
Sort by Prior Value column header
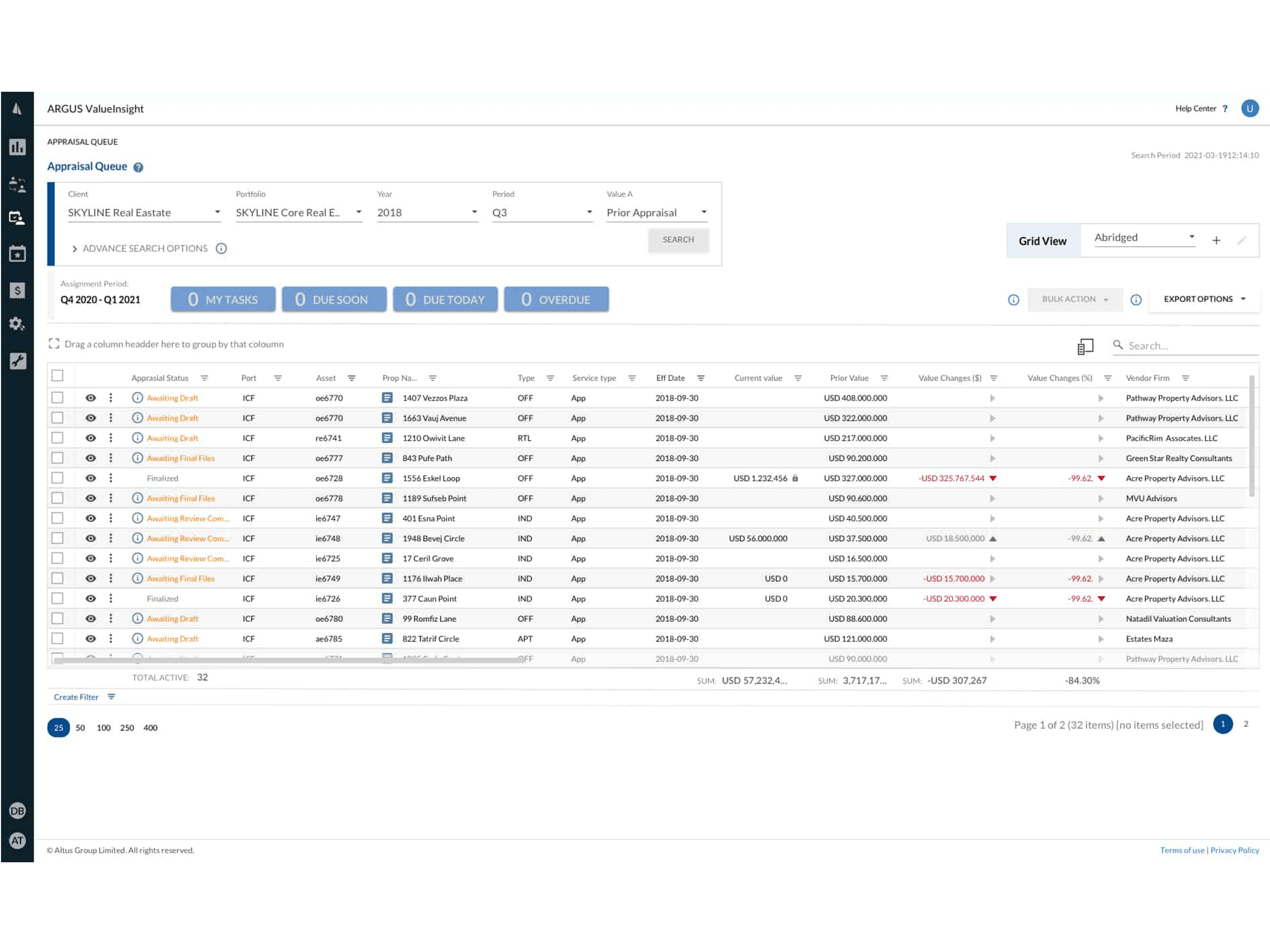(849, 378)
